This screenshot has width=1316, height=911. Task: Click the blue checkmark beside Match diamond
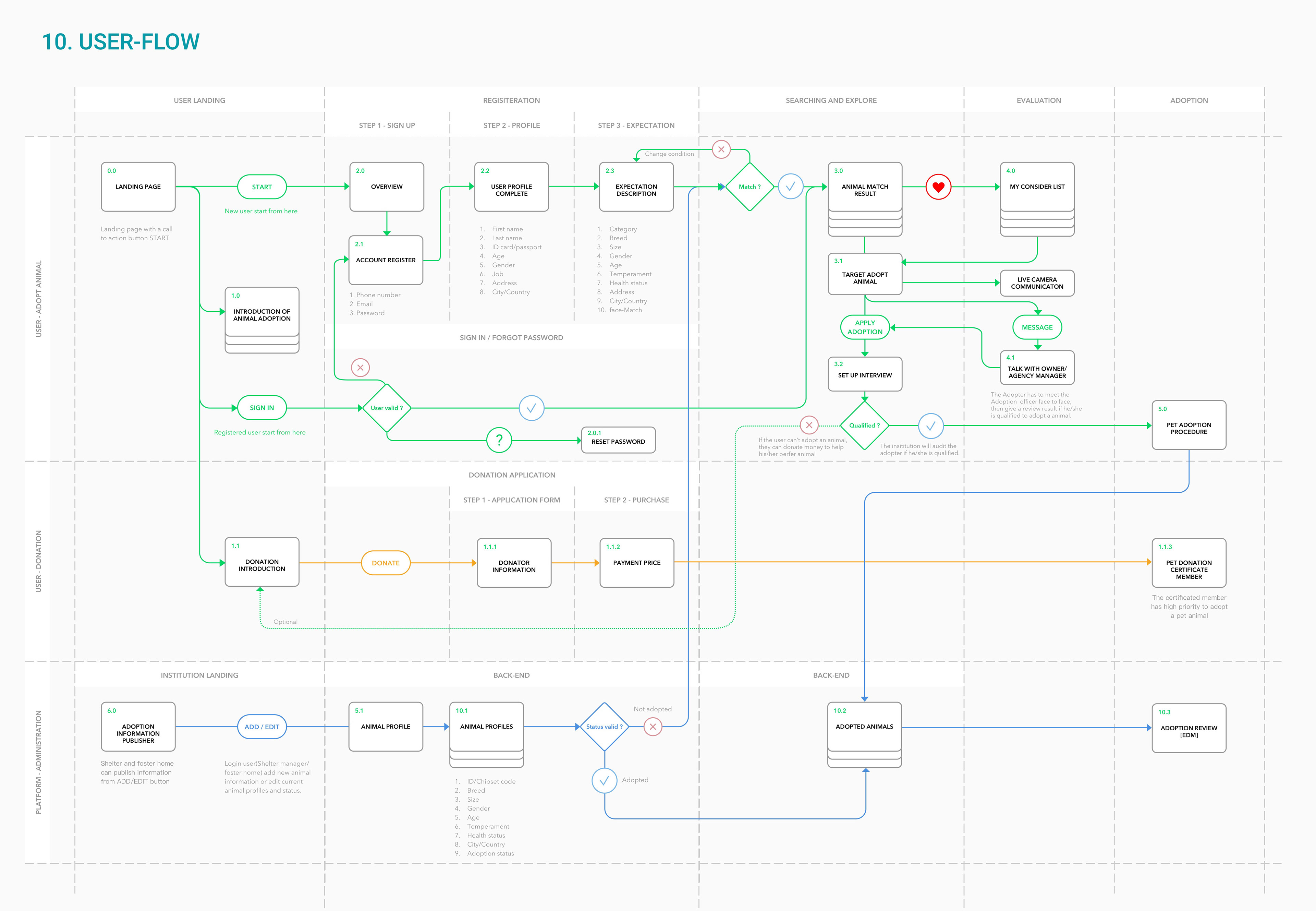[x=791, y=187]
